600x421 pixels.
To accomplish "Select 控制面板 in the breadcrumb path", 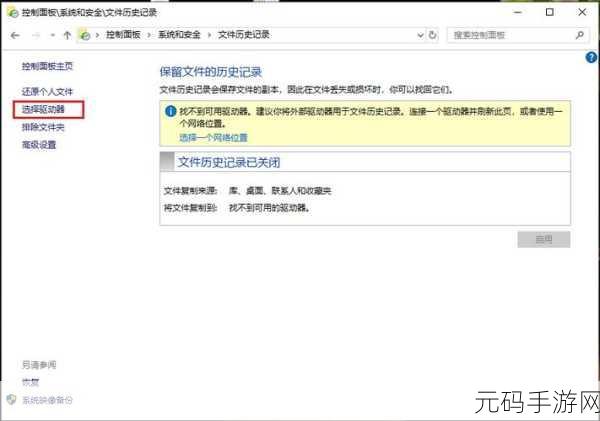I will (123, 35).
